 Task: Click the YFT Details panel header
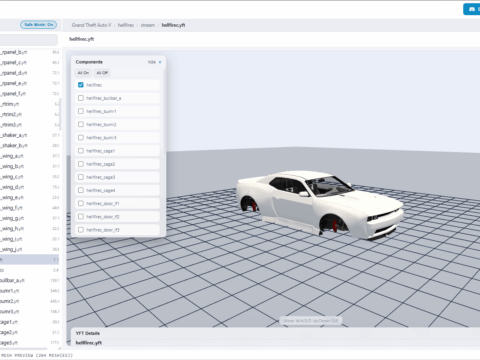point(88,333)
